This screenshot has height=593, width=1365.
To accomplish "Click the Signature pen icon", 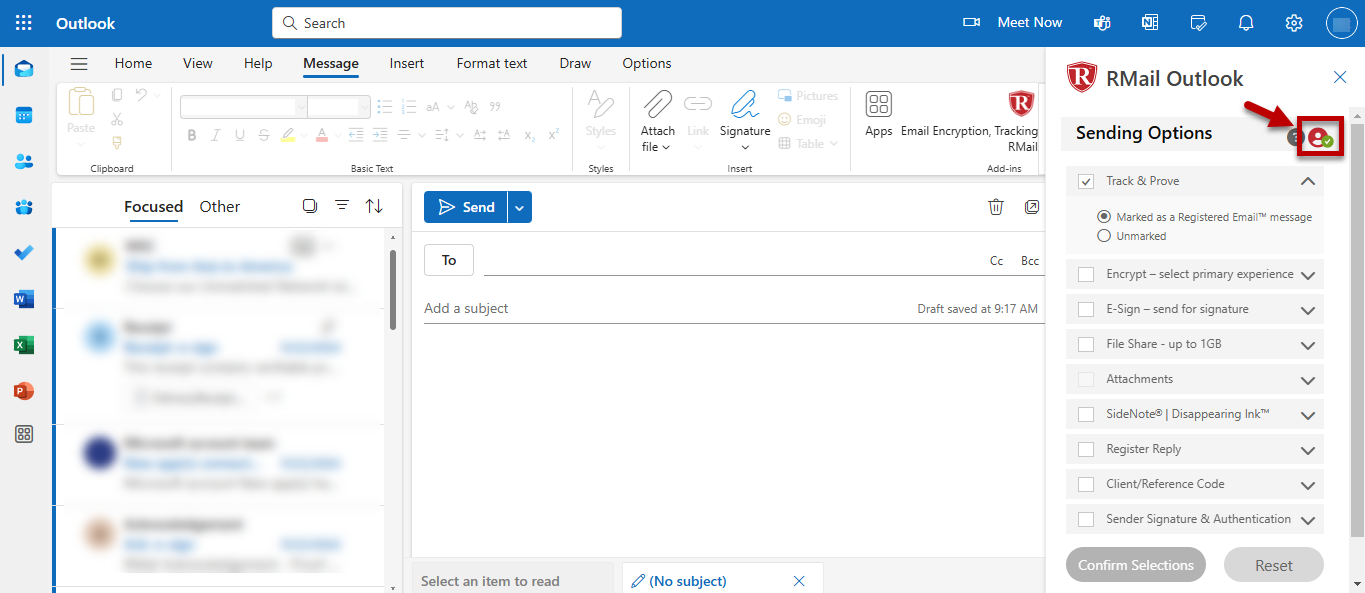I will pos(745,104).
